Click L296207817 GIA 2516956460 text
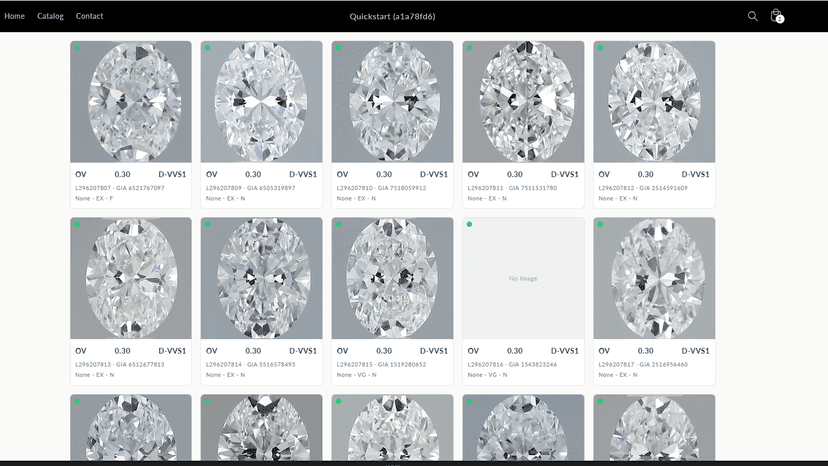The height and width of the screenshot is (466, 828). [643, 365]
